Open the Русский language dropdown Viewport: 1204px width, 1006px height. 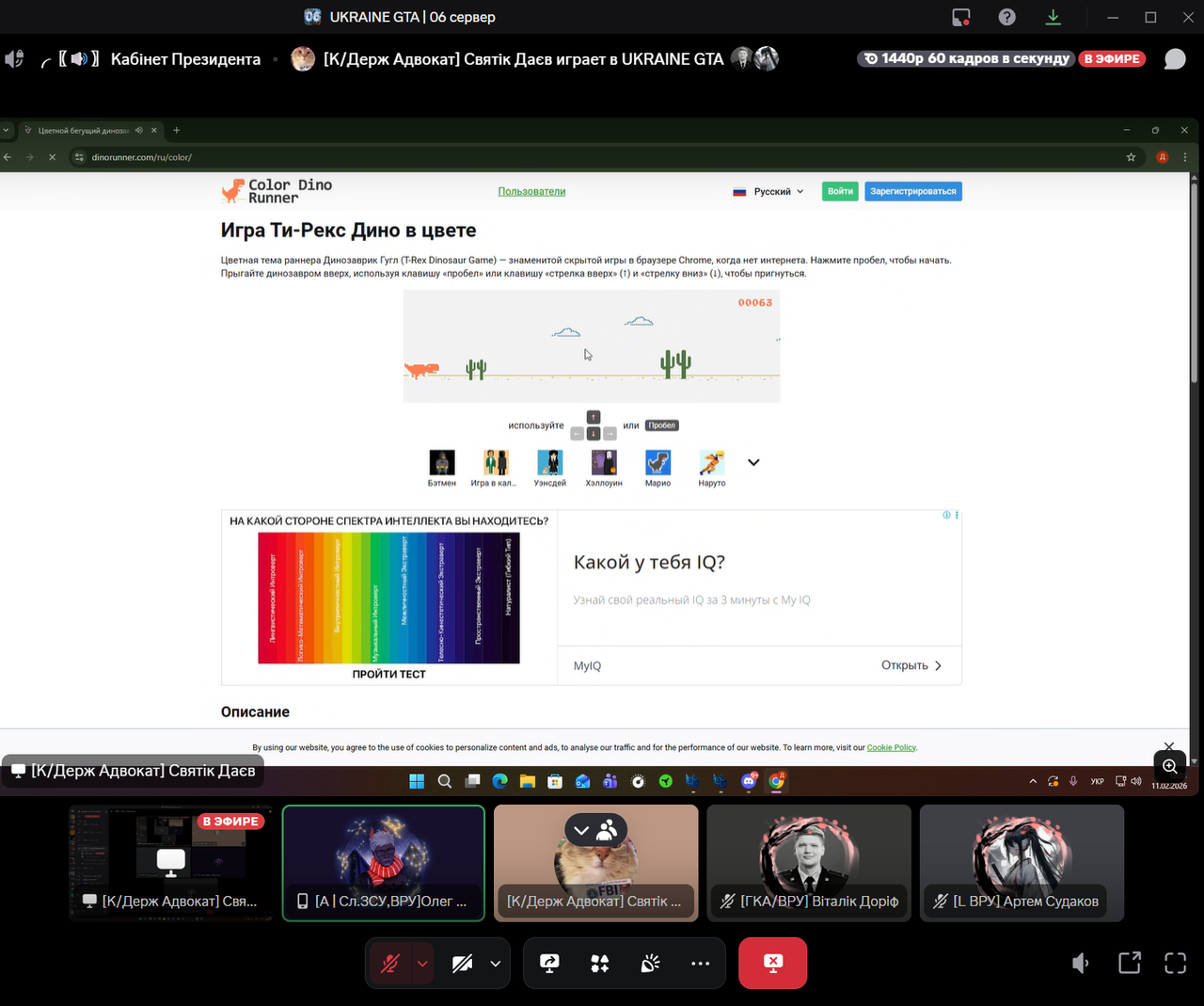pos(768,191)
